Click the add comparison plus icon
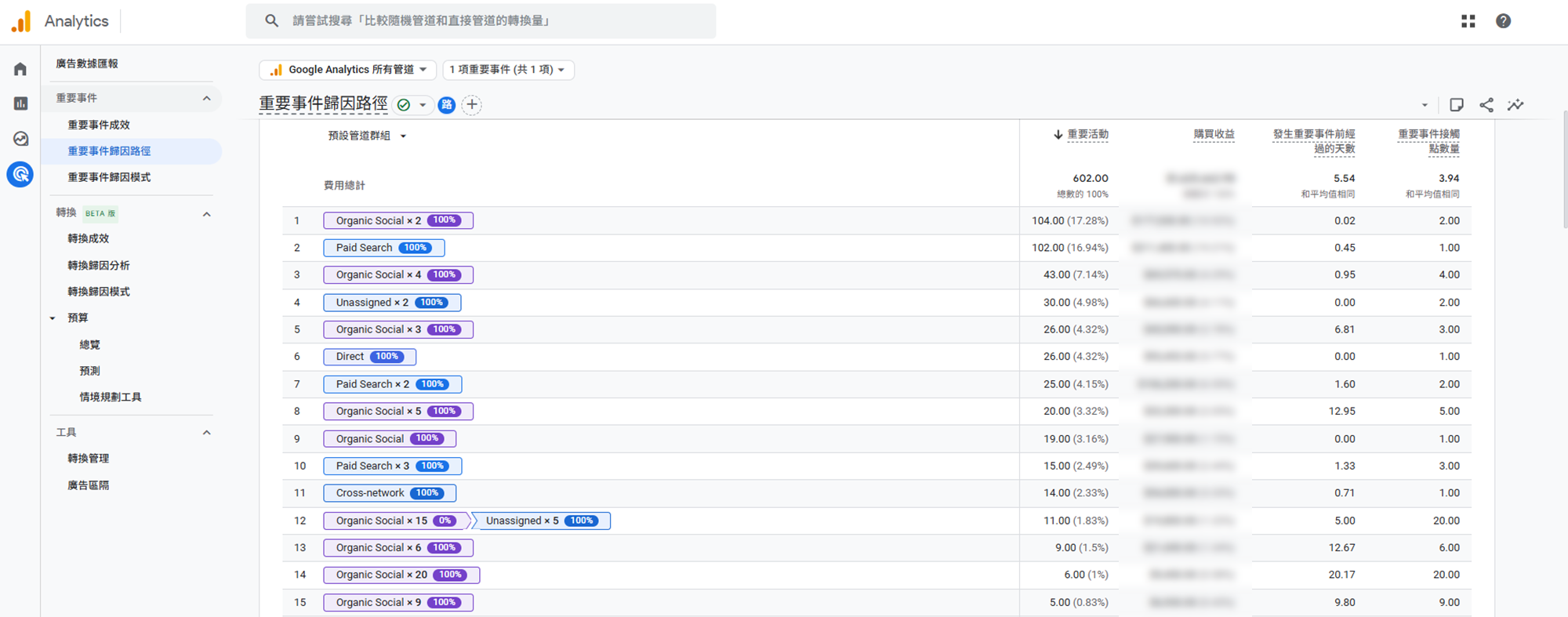The height and width of the screenshot is (617, 1568). pyautogui.click(x=472, y=105)
